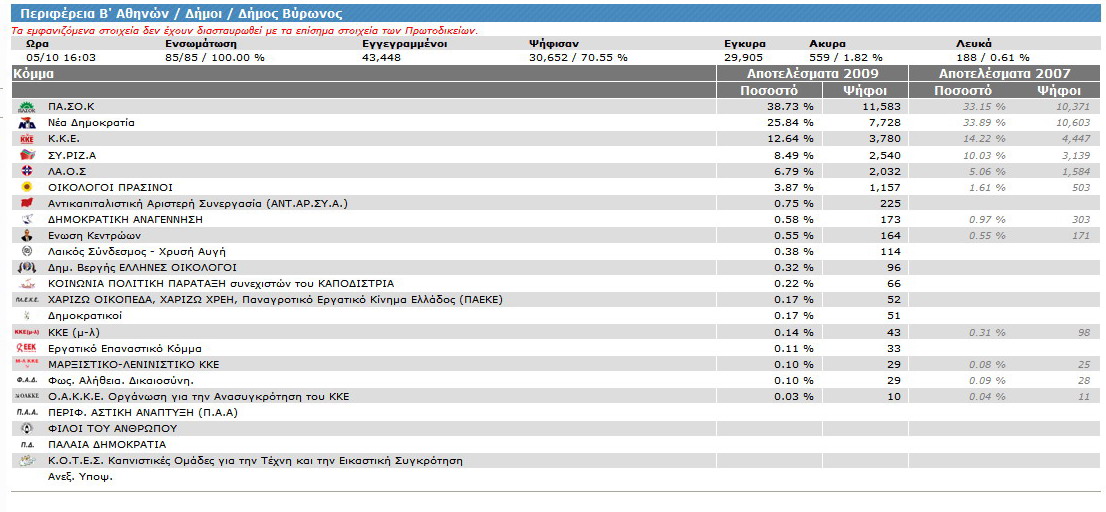Click the ΛΑ.Ο.Σ party emblem
The image size is (1106, 512).
[x=27, y=171]
